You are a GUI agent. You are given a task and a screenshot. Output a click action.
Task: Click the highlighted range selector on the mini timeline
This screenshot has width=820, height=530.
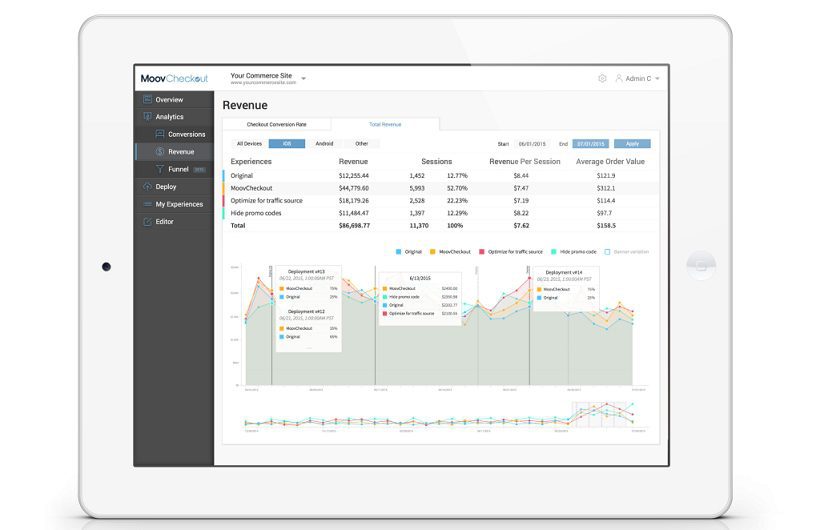602,414
